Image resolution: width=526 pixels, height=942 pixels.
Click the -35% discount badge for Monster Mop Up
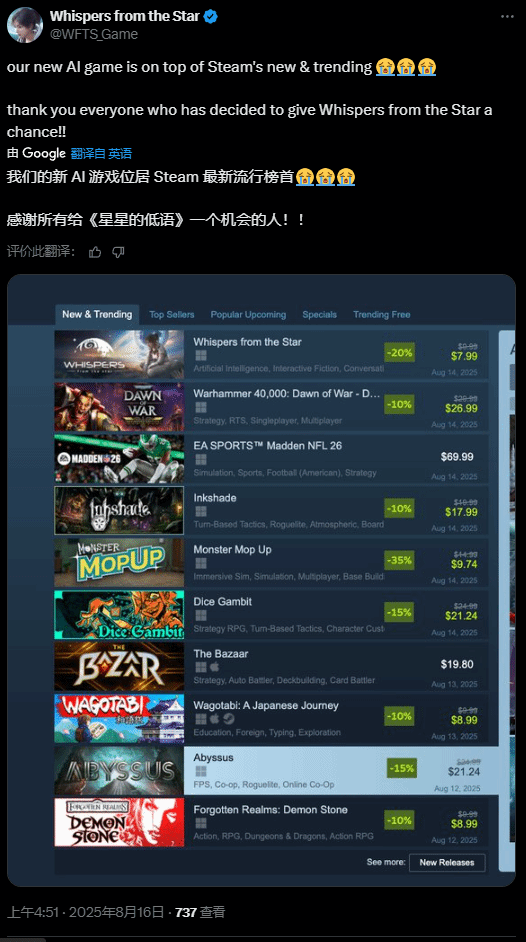pos(399,561)
